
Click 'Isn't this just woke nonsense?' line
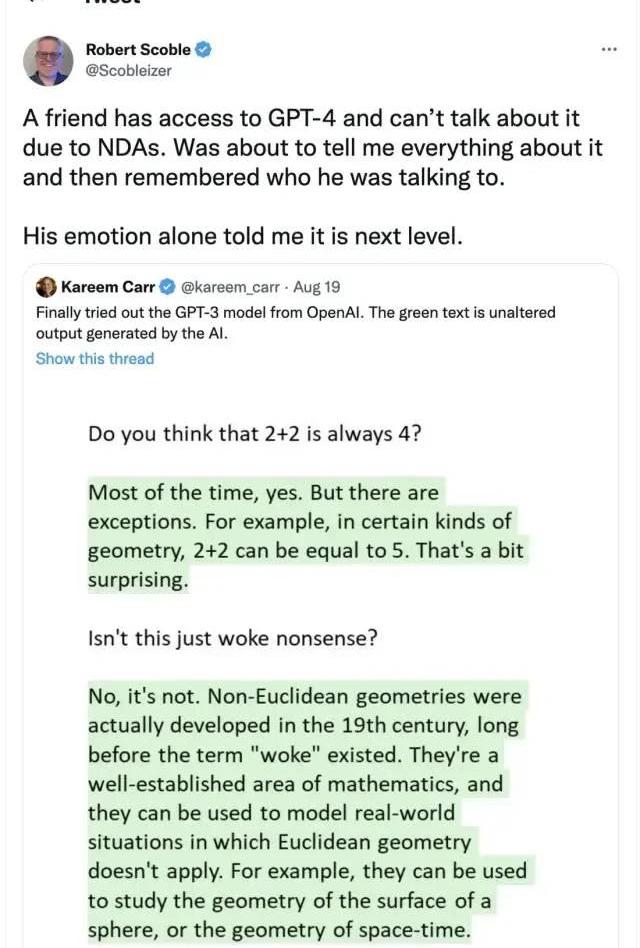point(233,638)
